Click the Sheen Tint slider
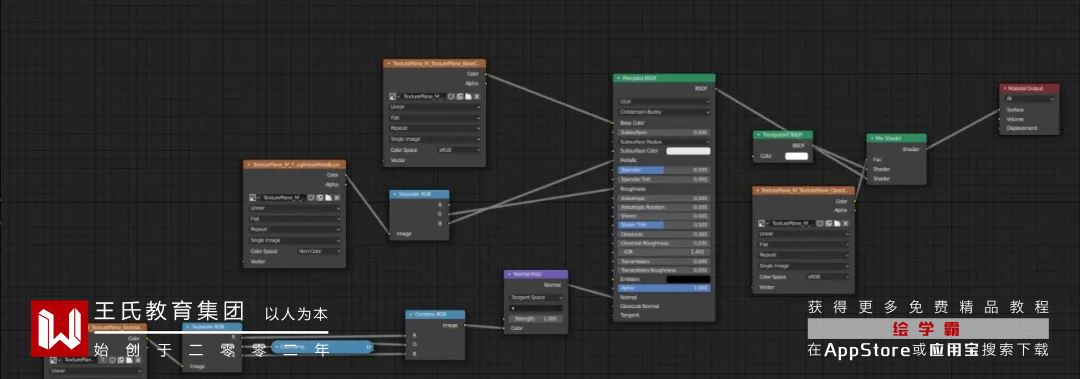This screenshot has height=379, width=1080. tap(664, 225)
